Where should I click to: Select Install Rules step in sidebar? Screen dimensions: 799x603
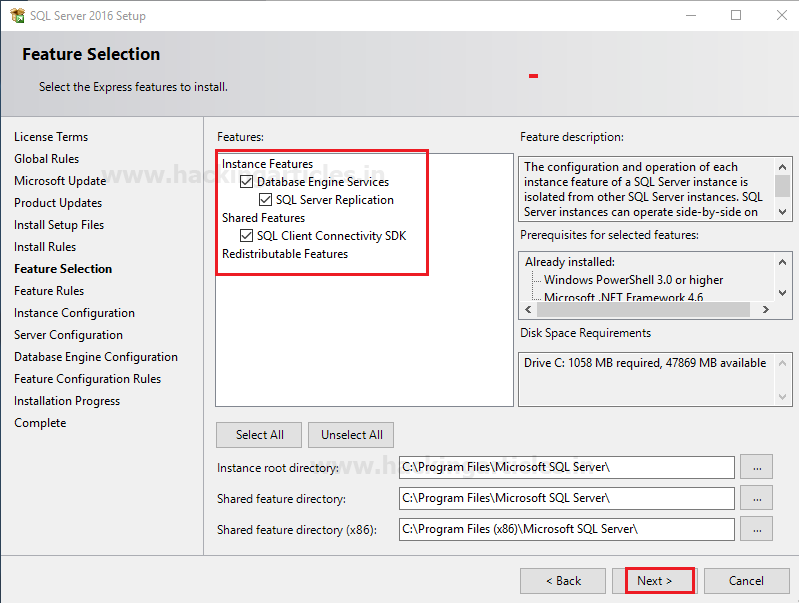(45, 247)
